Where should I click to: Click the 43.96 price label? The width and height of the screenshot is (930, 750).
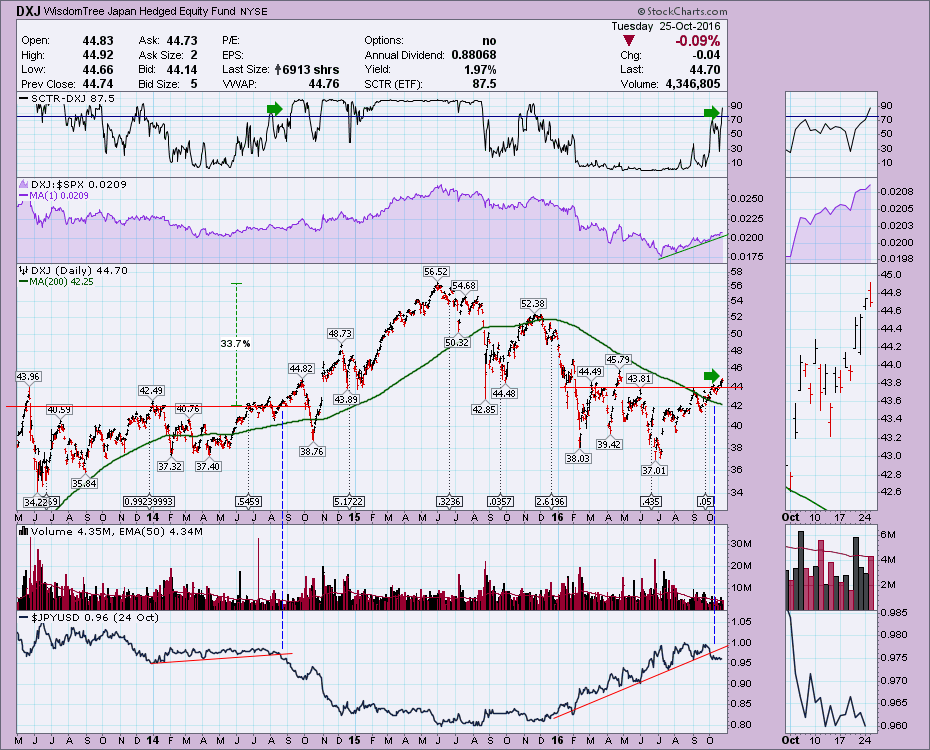[x=28, y=376]
